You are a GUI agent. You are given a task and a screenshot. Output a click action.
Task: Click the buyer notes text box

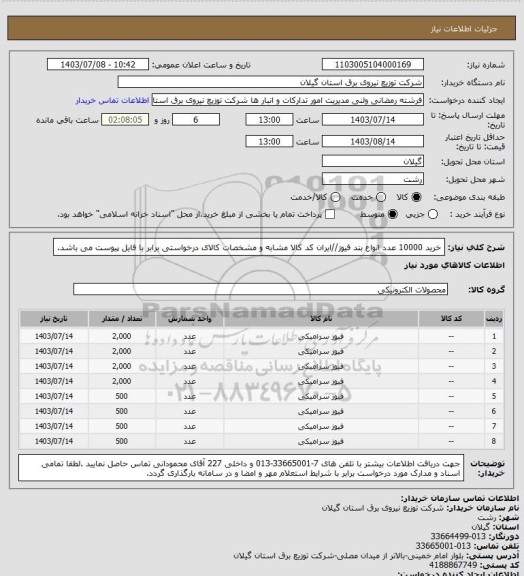pos(241,468)
